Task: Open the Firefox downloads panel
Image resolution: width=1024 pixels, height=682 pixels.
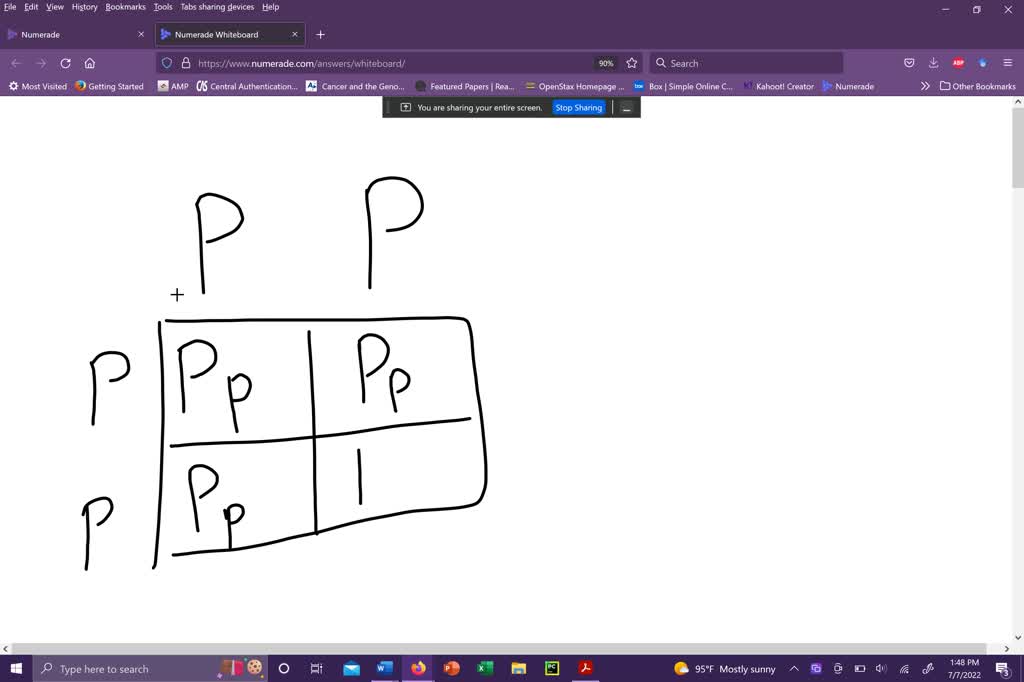Action: (x=933, y=63)
